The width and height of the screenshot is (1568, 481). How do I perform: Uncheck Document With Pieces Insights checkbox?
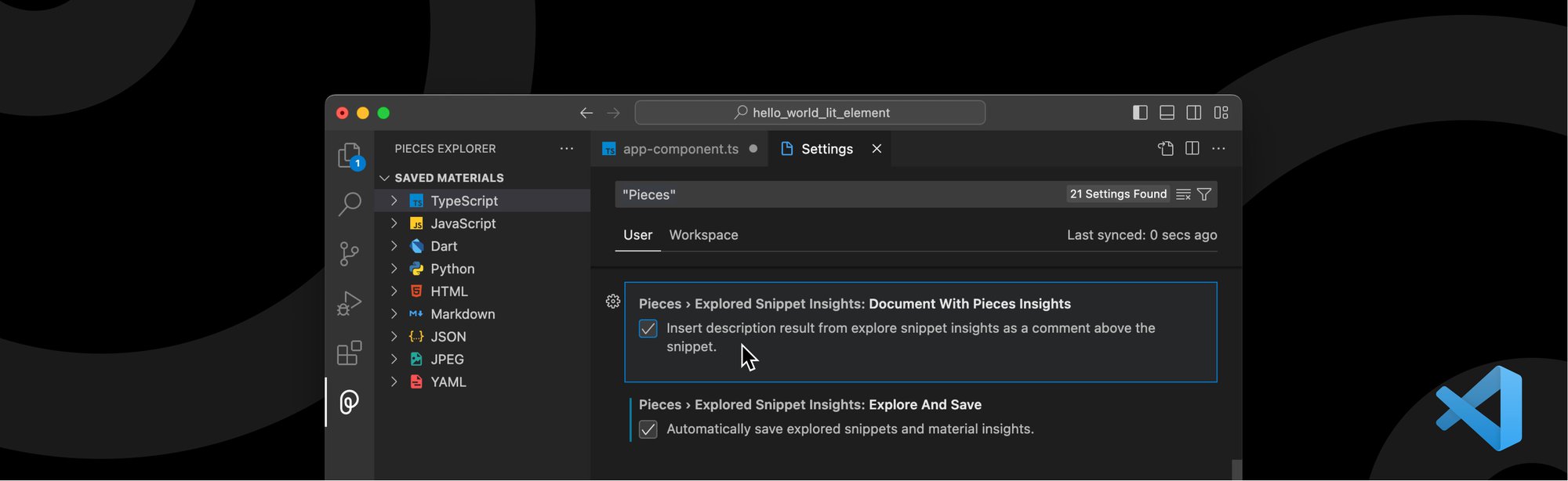point(648,329)
